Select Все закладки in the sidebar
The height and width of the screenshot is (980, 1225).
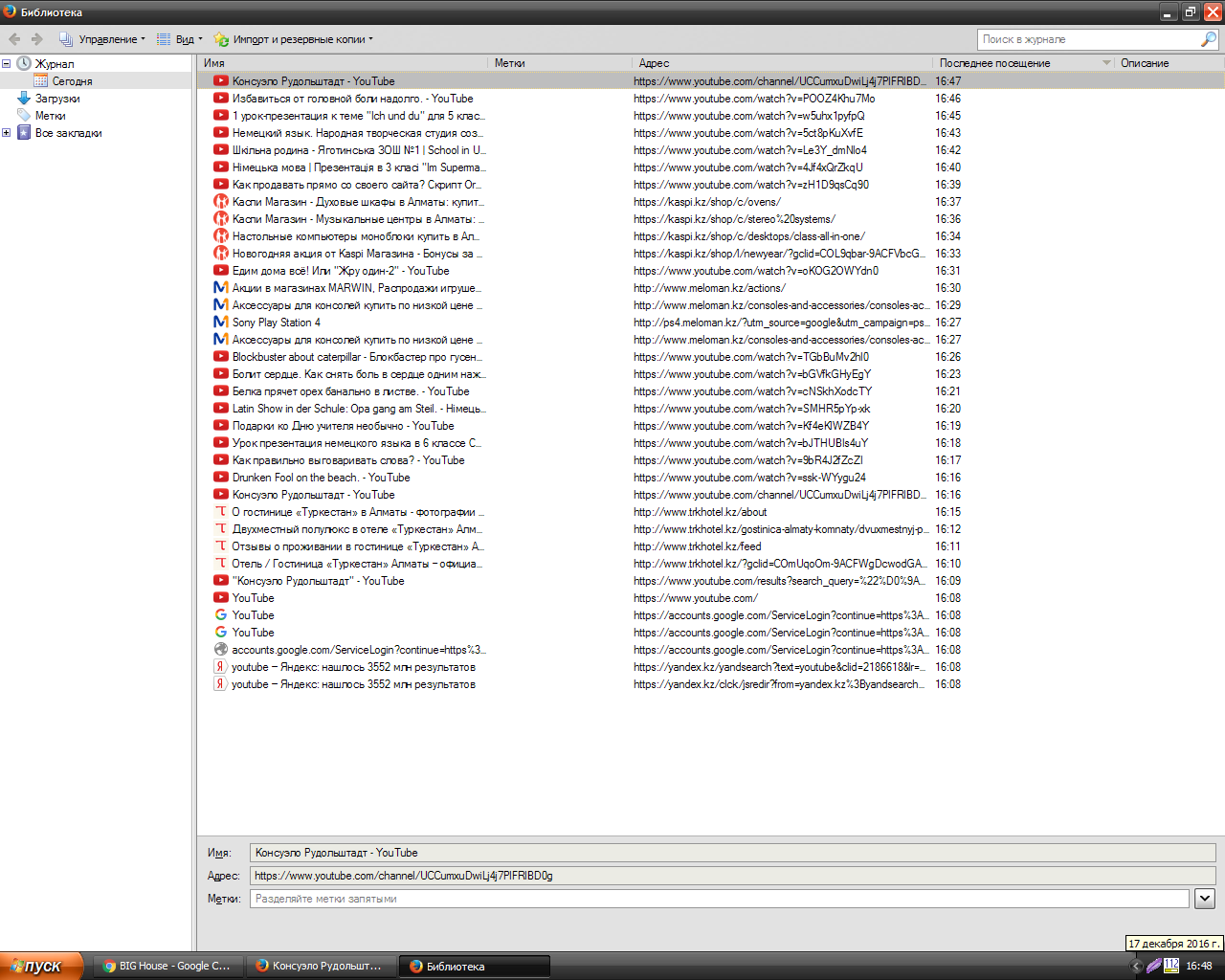tap(69, 133)
